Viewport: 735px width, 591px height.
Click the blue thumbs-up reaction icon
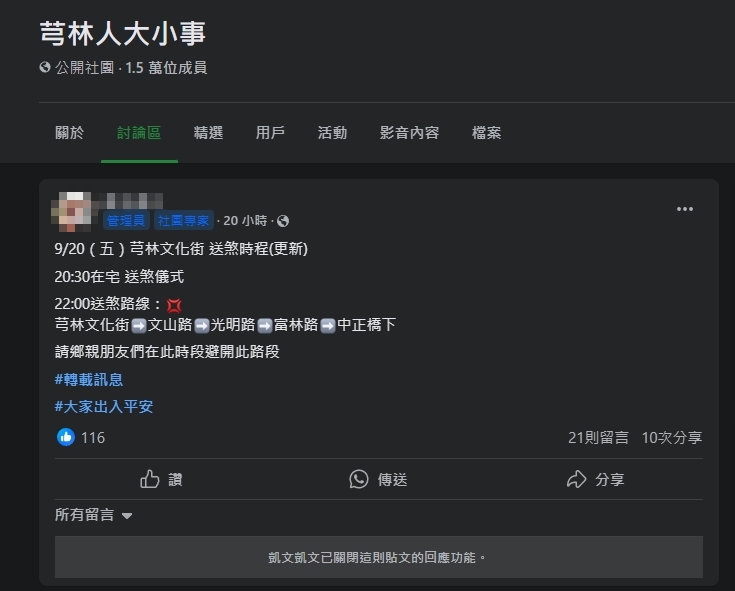click(x=66, y=437)
